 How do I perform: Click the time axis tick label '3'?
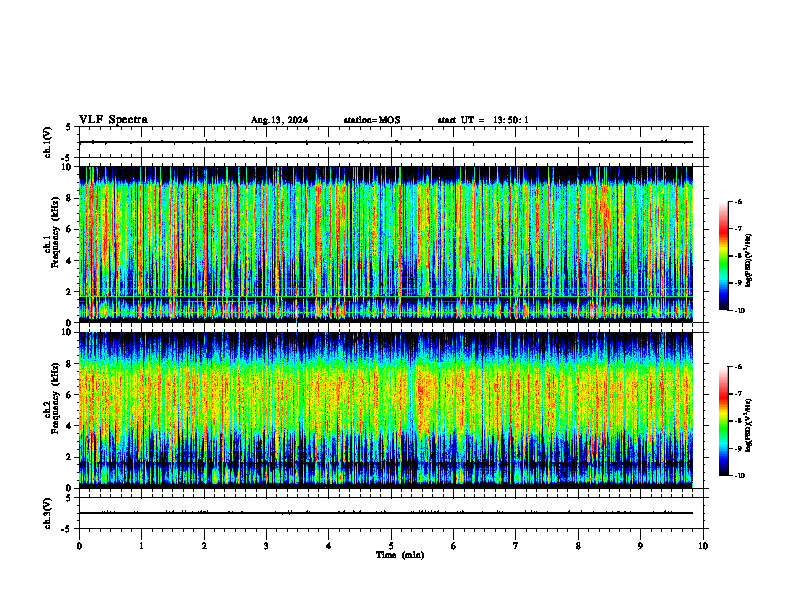[266, 546]
